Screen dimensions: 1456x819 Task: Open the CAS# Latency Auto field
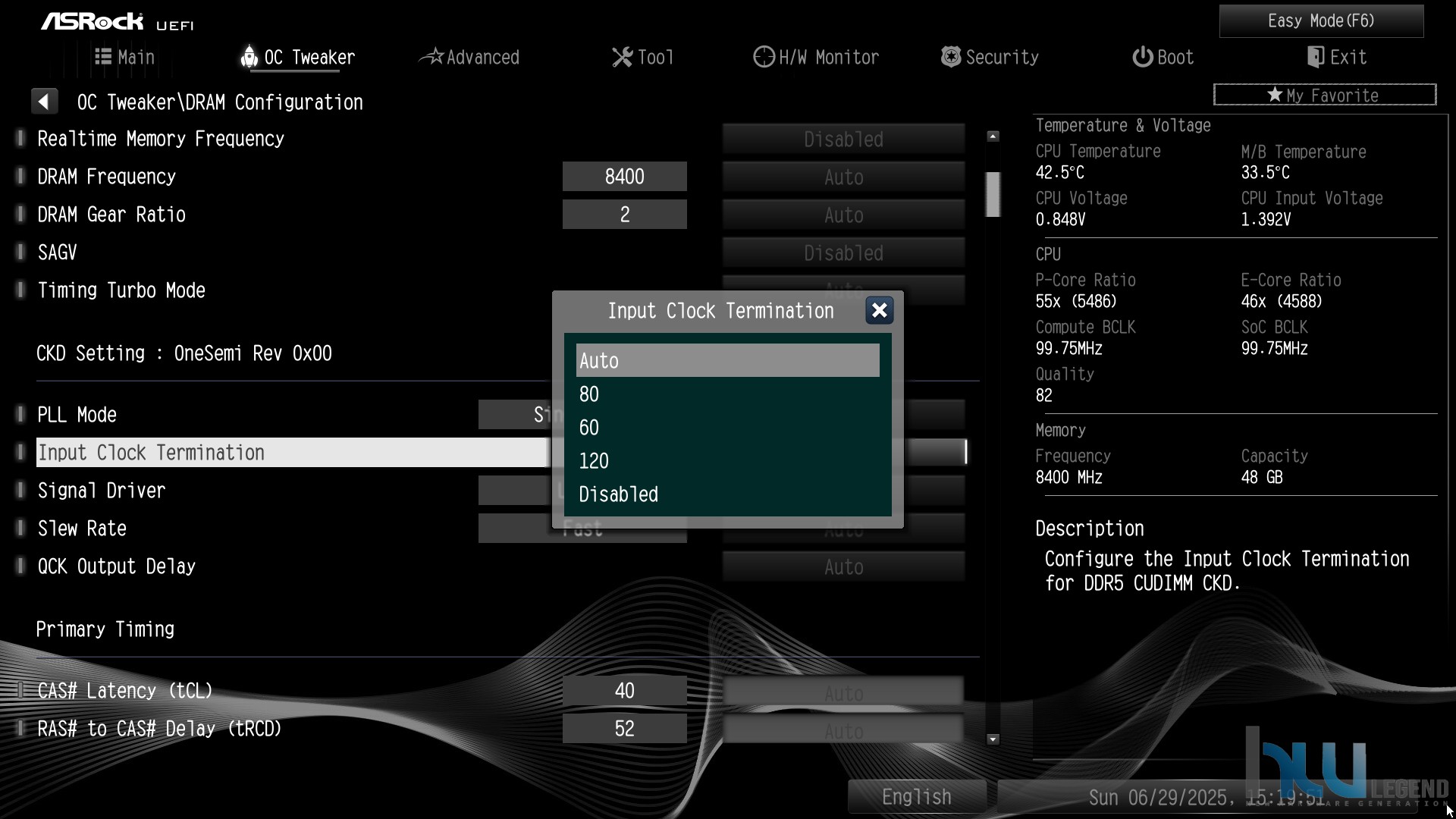point(843,691)
